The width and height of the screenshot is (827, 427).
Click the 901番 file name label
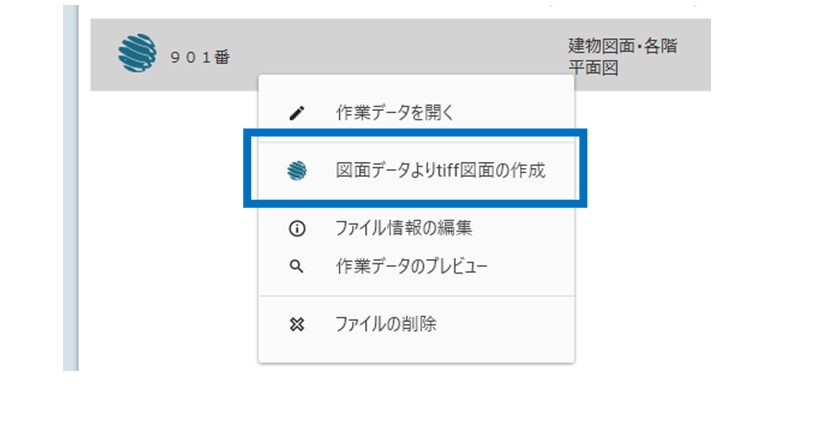click(x=200, y=57)
